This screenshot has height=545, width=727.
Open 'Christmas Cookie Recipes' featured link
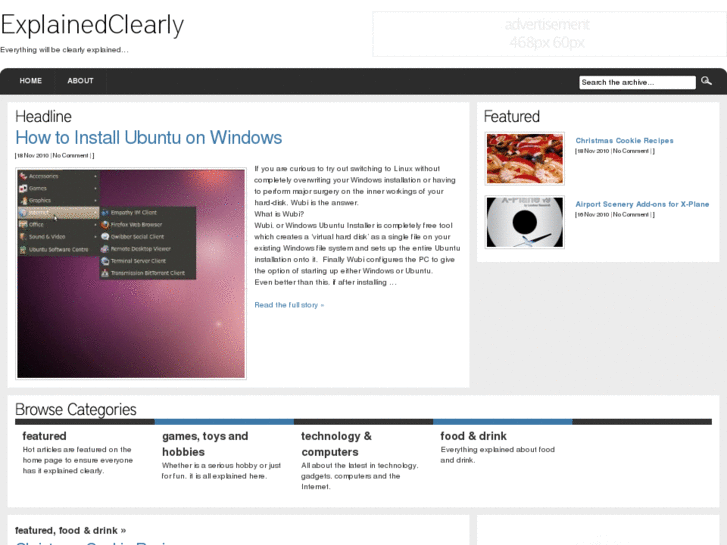pos(624,141)
